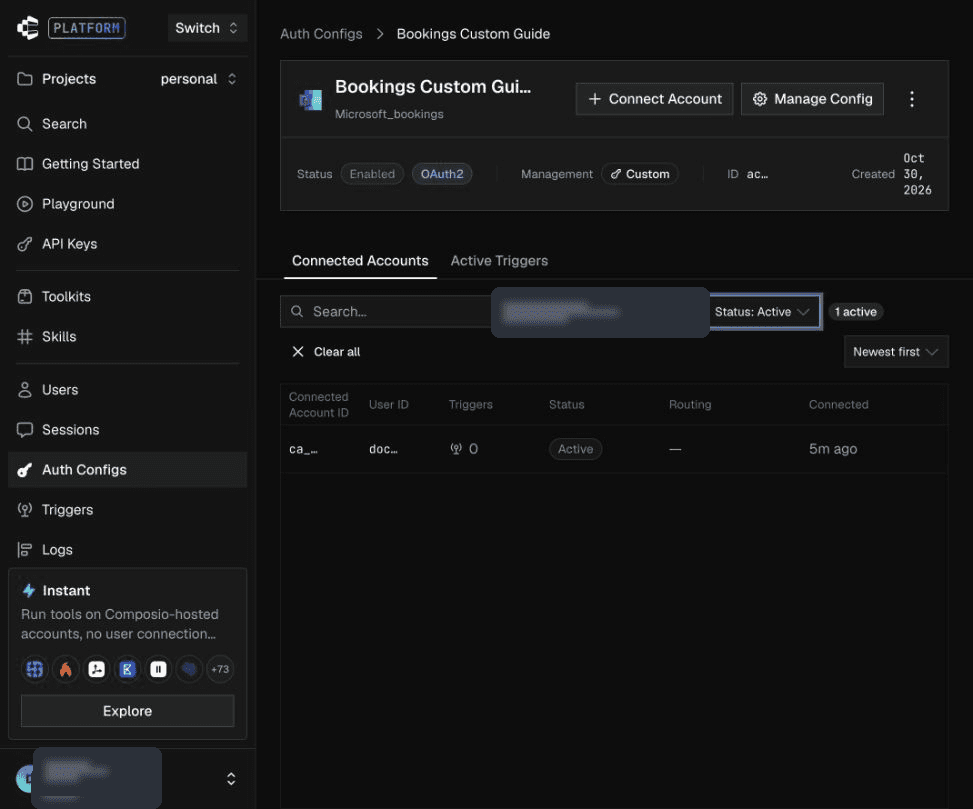
Task: Click the Playground play icon
Action: click(x=25, y=203)
